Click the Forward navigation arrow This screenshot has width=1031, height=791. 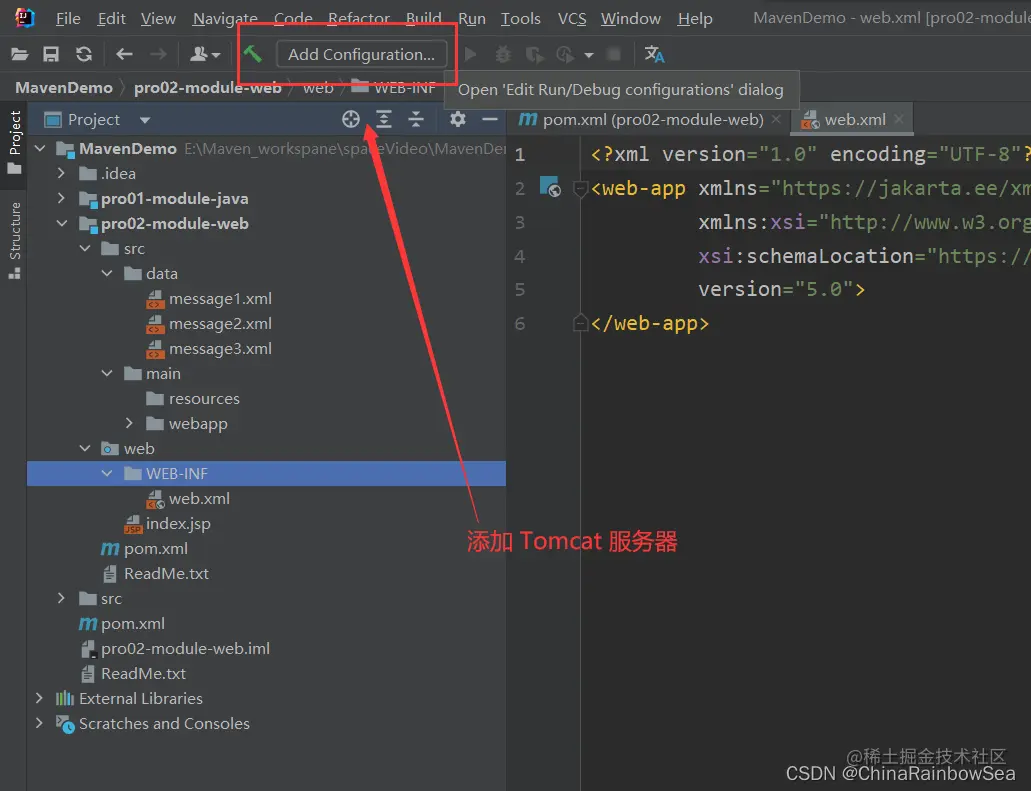tap(158, 54)
